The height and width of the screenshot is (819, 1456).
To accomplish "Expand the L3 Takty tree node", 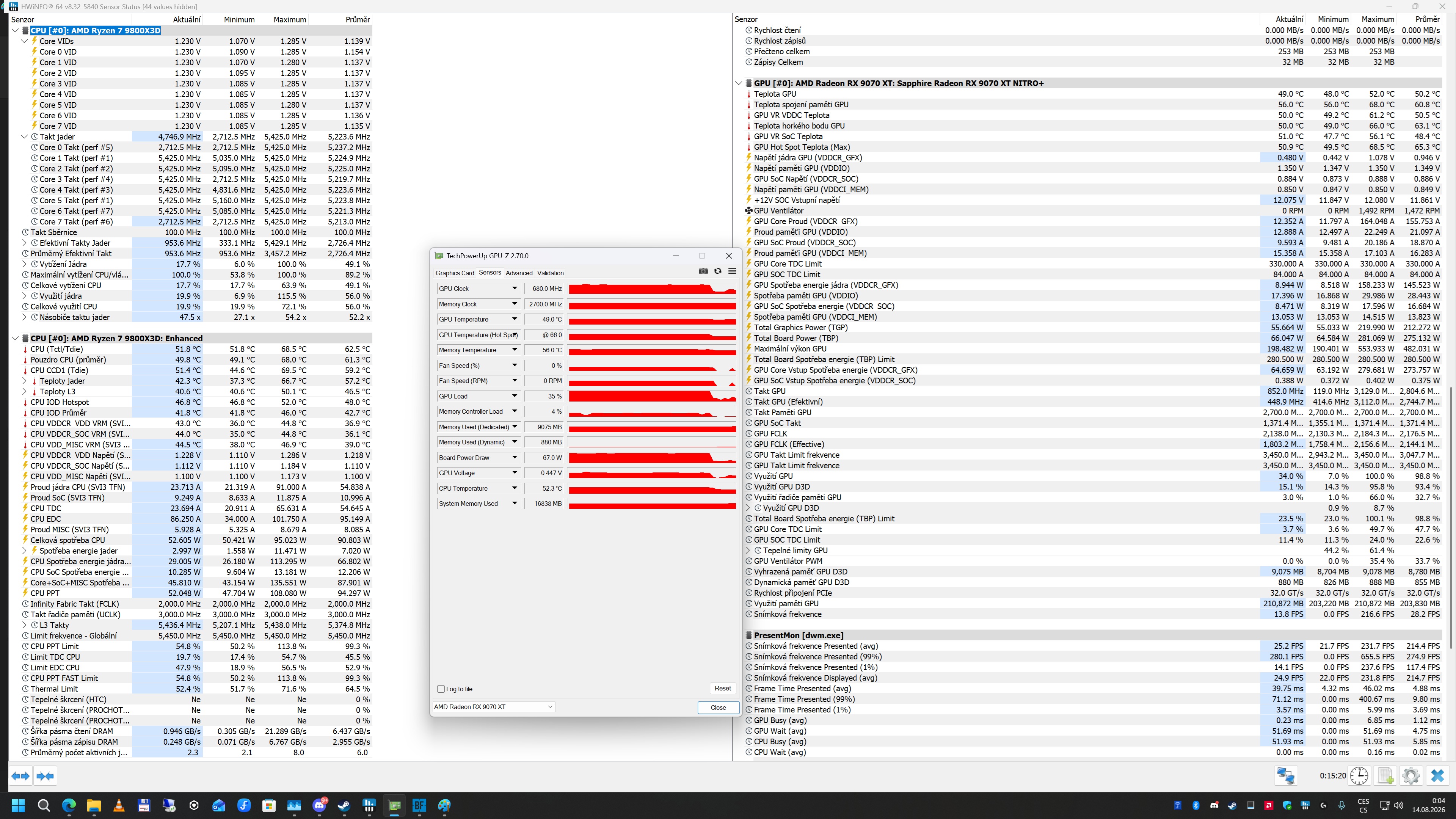I will 24,625.
